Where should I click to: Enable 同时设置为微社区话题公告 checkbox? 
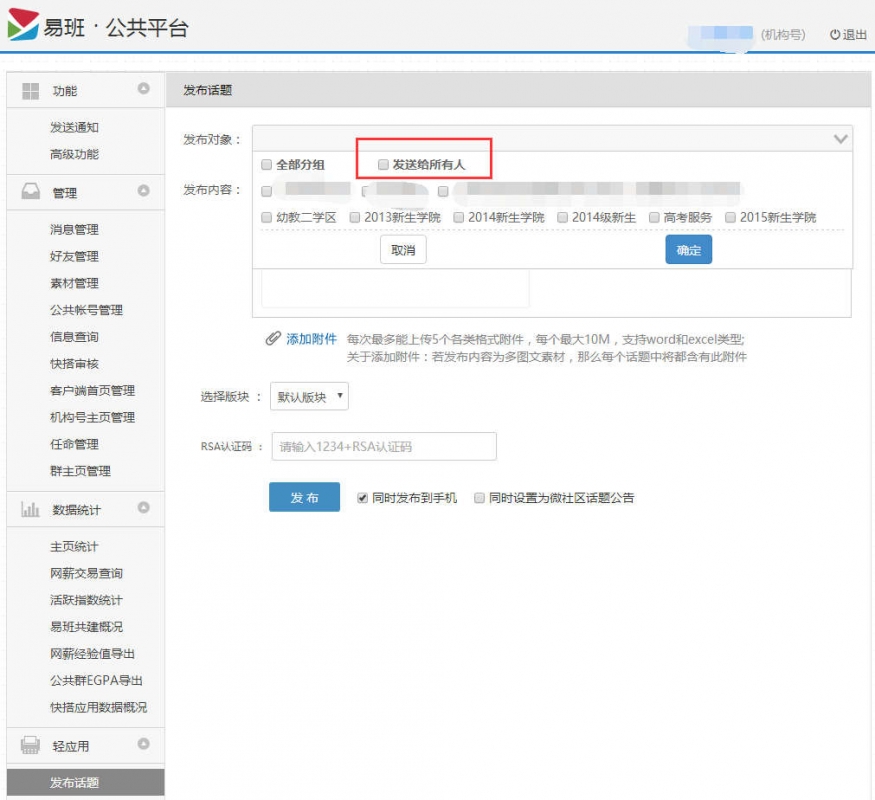480,497
